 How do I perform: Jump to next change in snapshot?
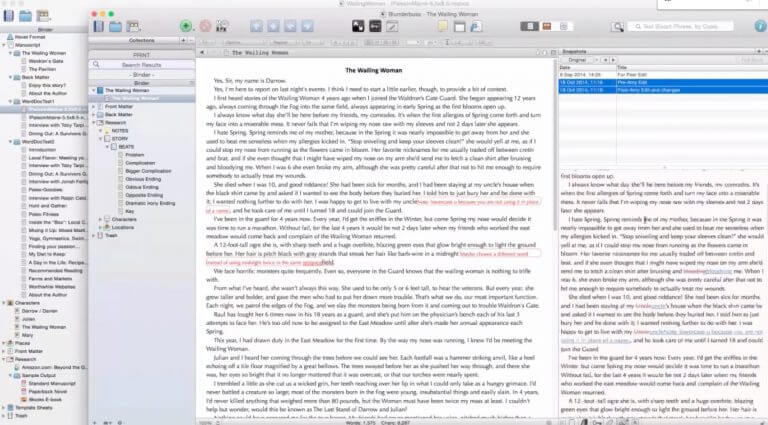pos(613,60)
